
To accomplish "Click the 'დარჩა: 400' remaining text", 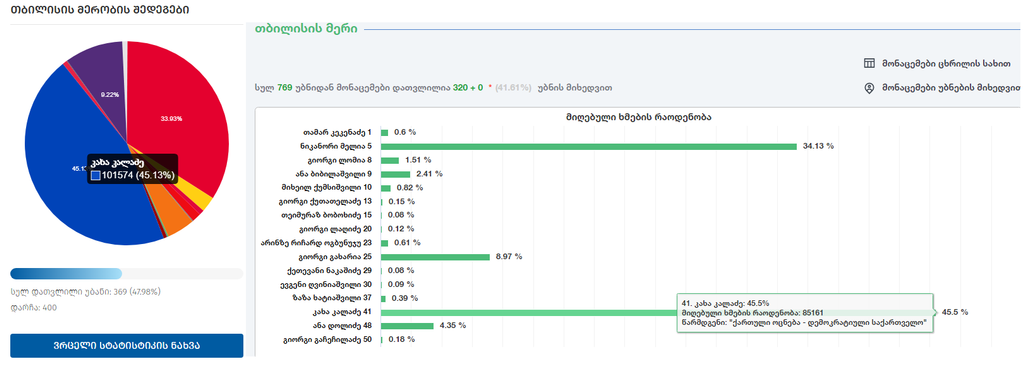I will tap(33, 307).
